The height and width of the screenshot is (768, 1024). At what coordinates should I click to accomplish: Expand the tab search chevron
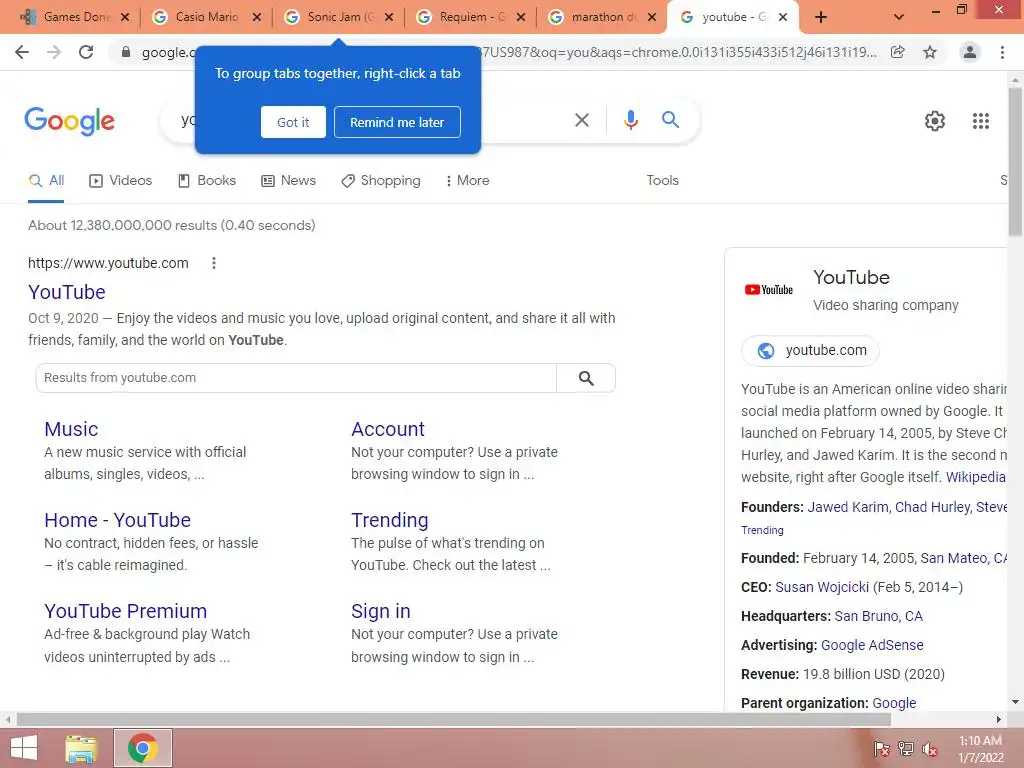click(x=899, y=17)
